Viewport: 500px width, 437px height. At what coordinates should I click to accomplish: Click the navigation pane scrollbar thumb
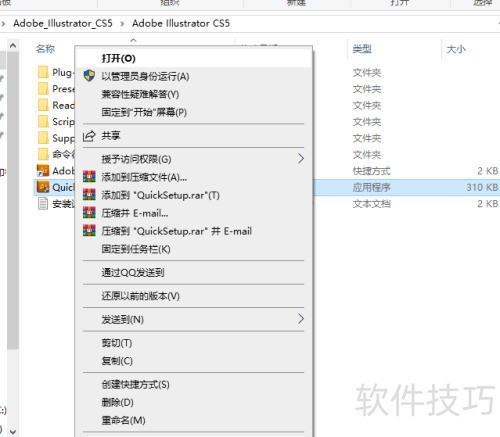pos(13,200)
